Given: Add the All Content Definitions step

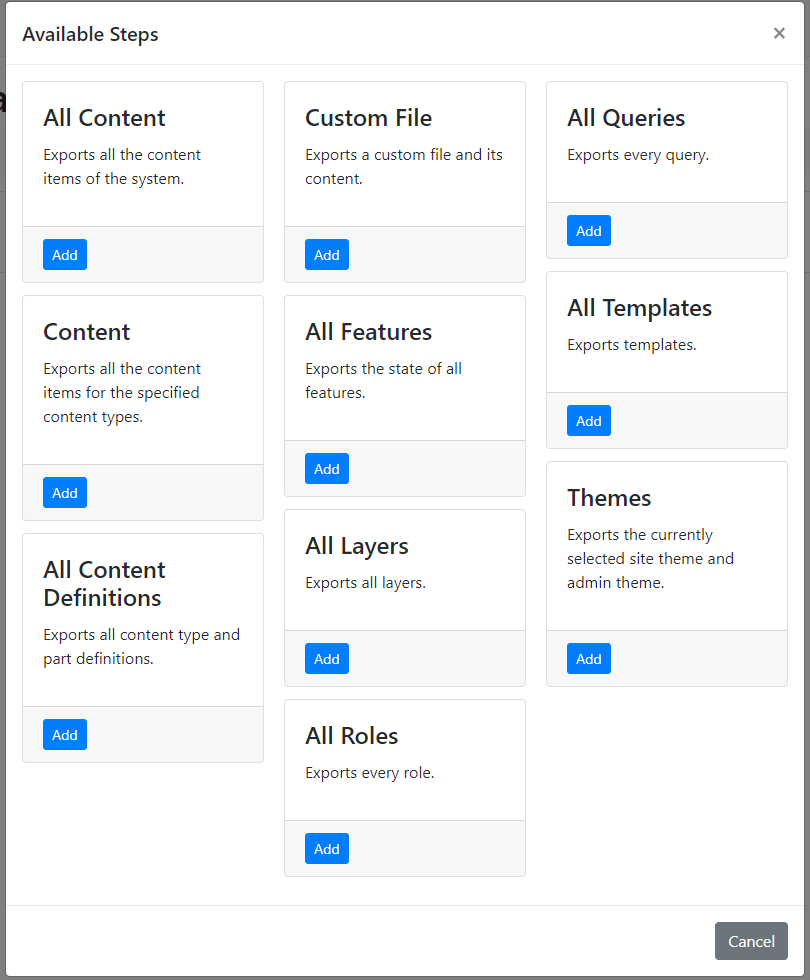Looking at the screenshot, I should 65,734.
